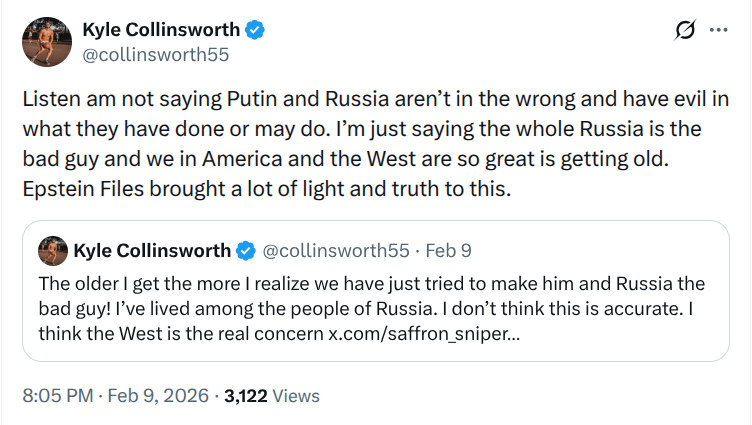752x425 pixels.
Task: Open the x.com/saffron_sniper link
Action: (423, 333)
